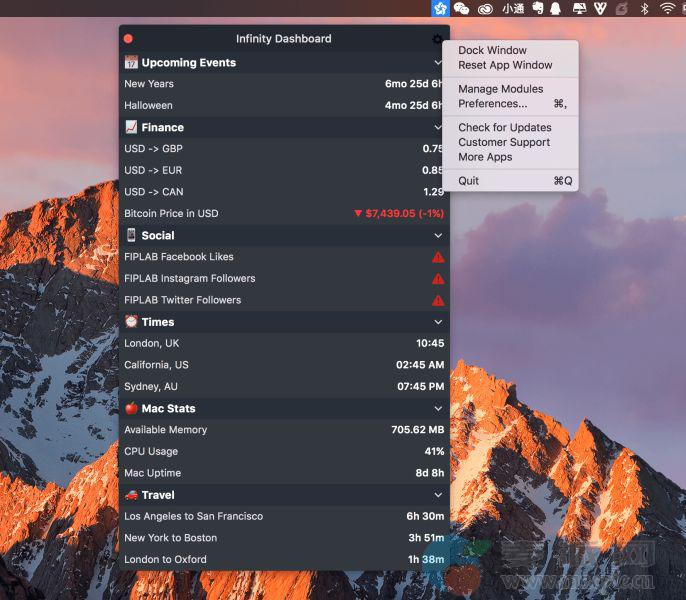This screenshot has height=600, width=686.
Task: Collapse the Upcoming Events section chevron
Action: point(438,63)
